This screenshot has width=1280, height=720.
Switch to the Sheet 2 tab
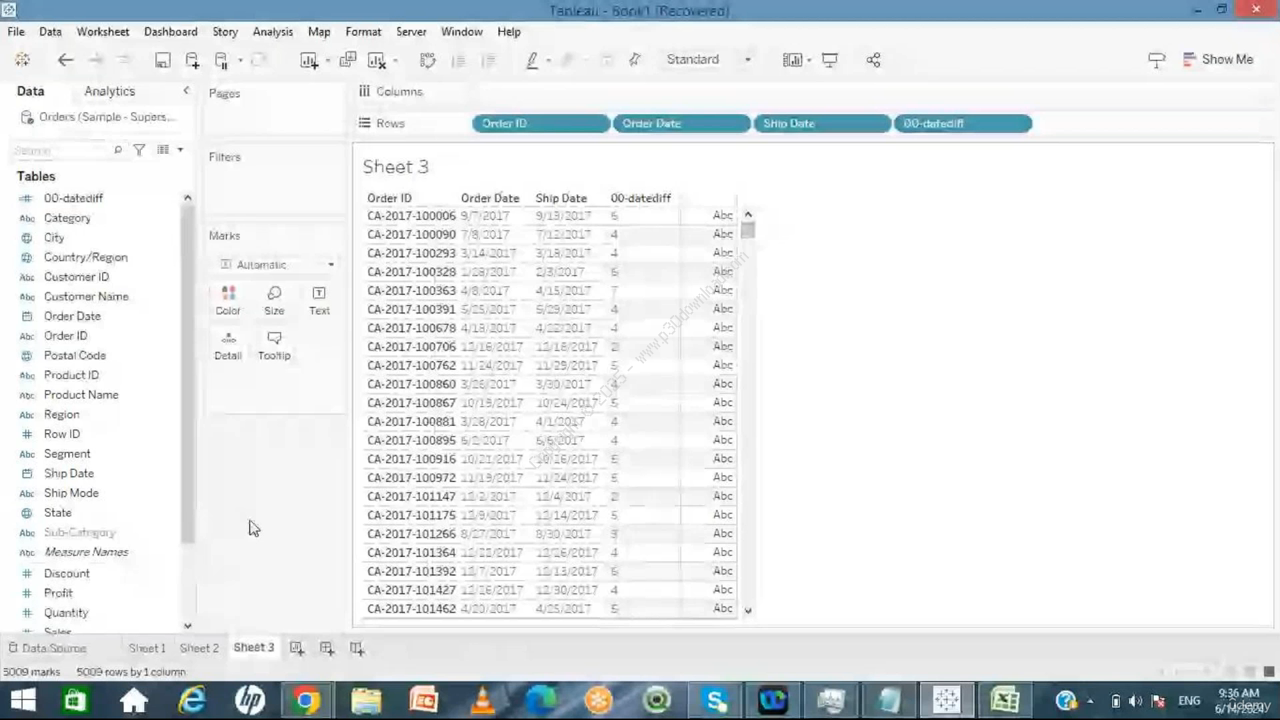(x=199, y=648)
